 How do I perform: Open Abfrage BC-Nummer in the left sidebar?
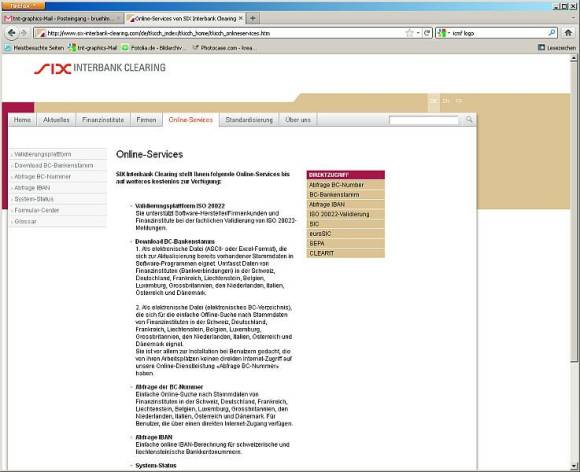coord(58,176)
